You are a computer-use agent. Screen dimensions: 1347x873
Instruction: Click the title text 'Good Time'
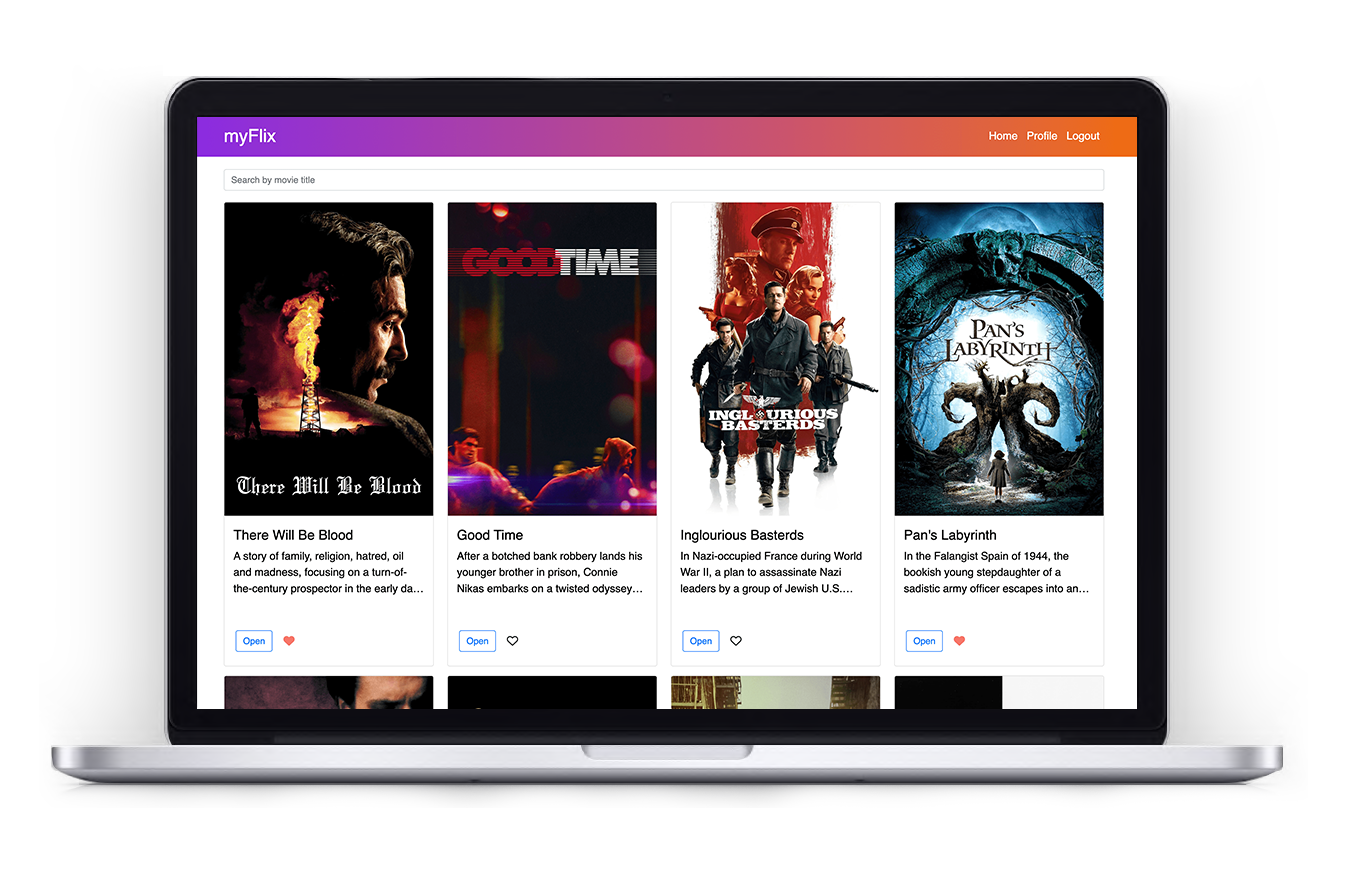(x=490, y=535)
